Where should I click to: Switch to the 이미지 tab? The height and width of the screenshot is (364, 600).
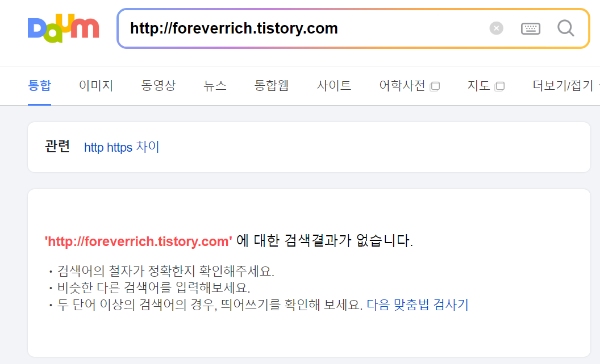[x=96, y=85]
